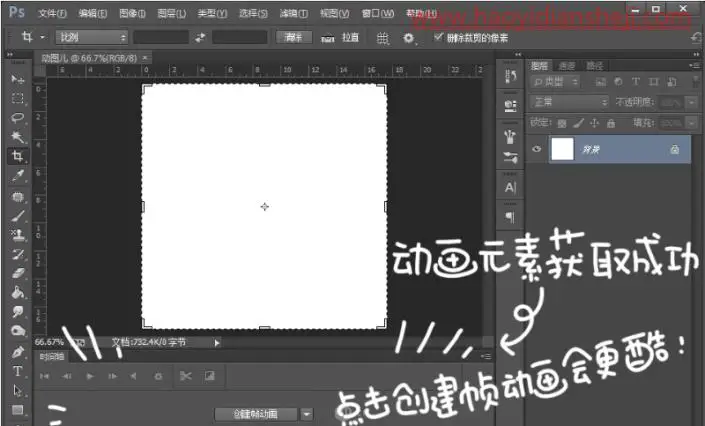Viewport: 705px width, 426px height.
Task: Toggle the delete cropped pixels checkbox
Action: click(x=438, y=37)
